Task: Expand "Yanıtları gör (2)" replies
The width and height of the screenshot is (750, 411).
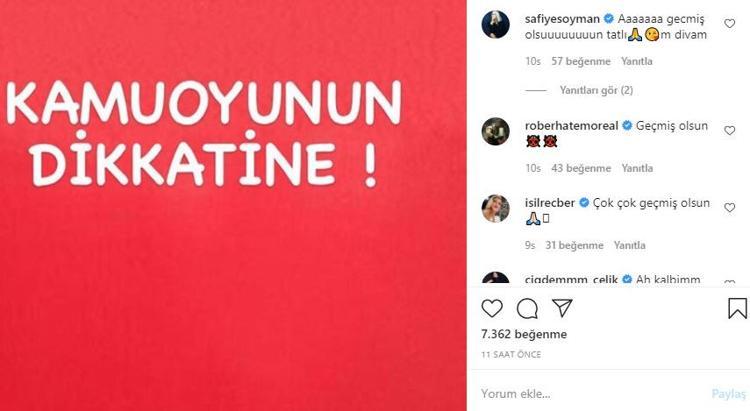Action: pyautogui.click(x=596, y=90)
